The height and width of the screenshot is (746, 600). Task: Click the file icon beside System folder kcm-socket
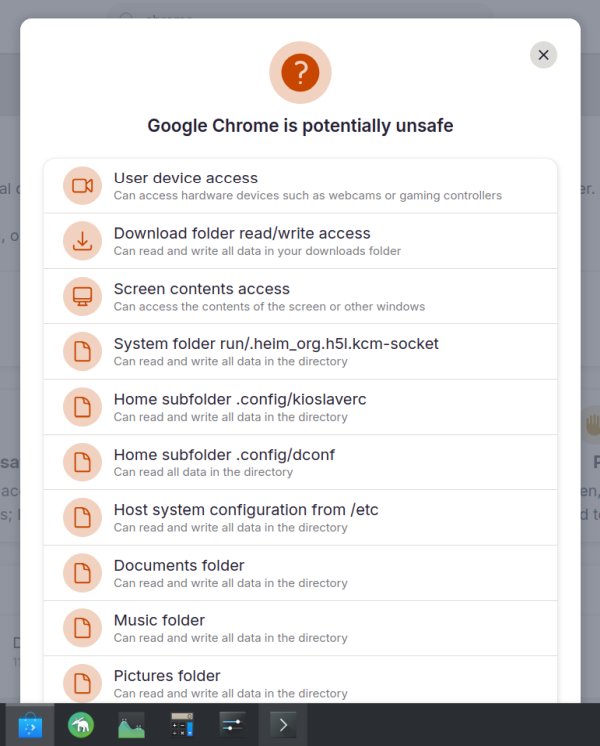pos(82,352)
